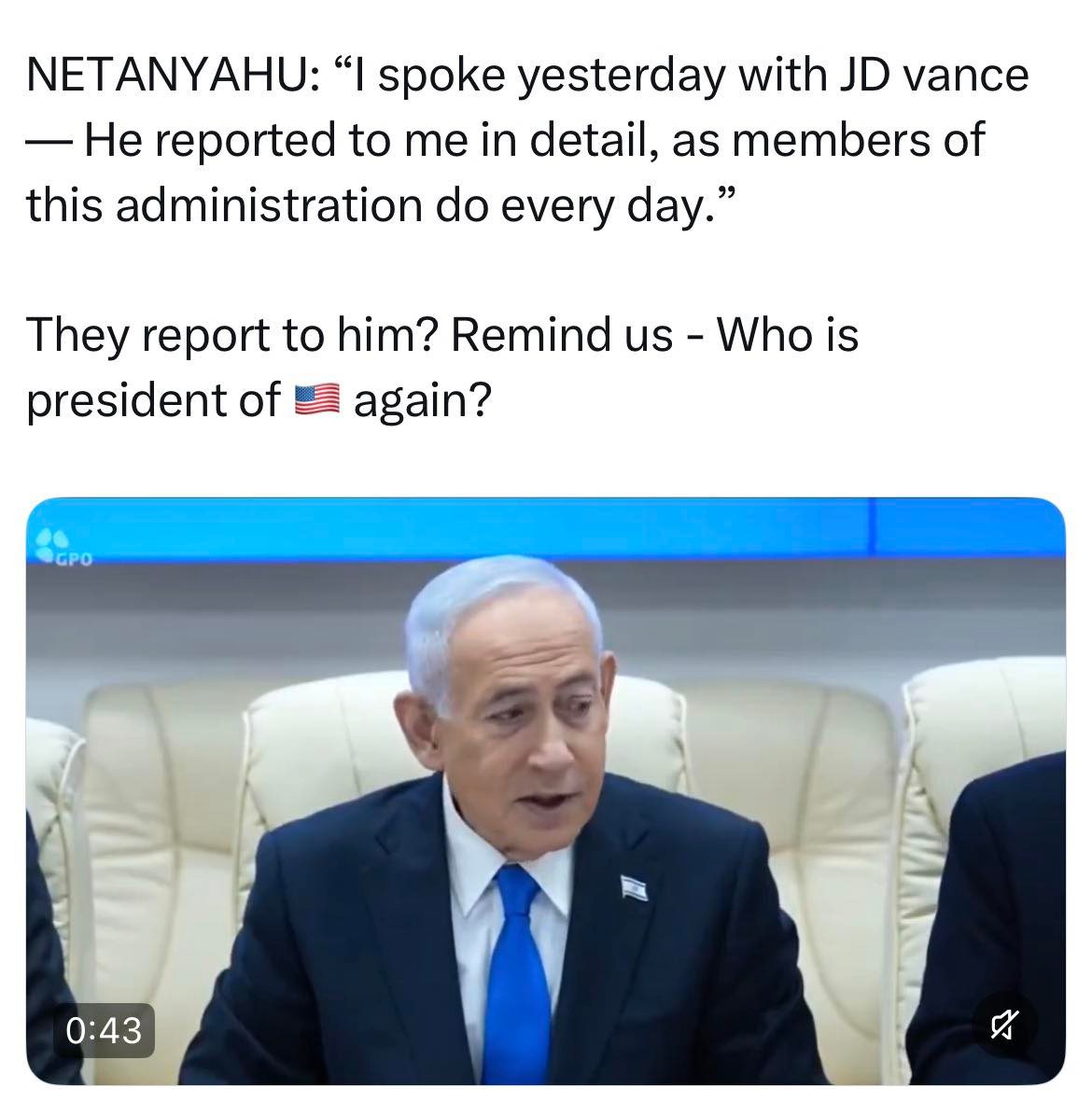Screen dimensions: 1092x1116
Task: Unmute the video with the speaker icon
Action: 1004,1025
